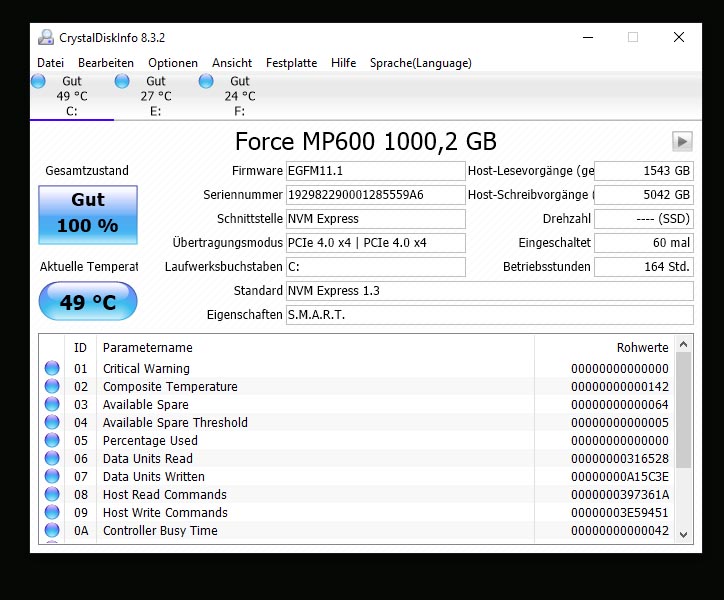Click status orb for Controller Busy Time row

coord(52,530)
